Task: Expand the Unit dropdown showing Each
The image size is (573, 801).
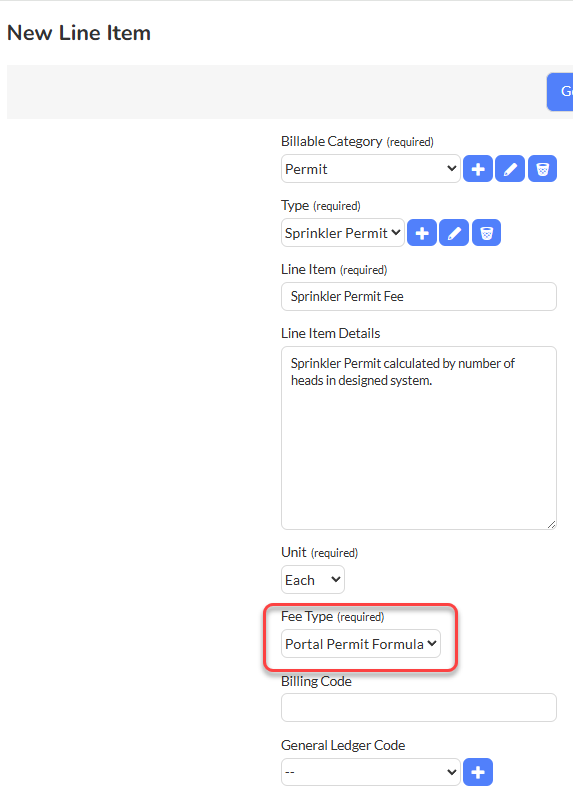Action: (x=313, y=580)
